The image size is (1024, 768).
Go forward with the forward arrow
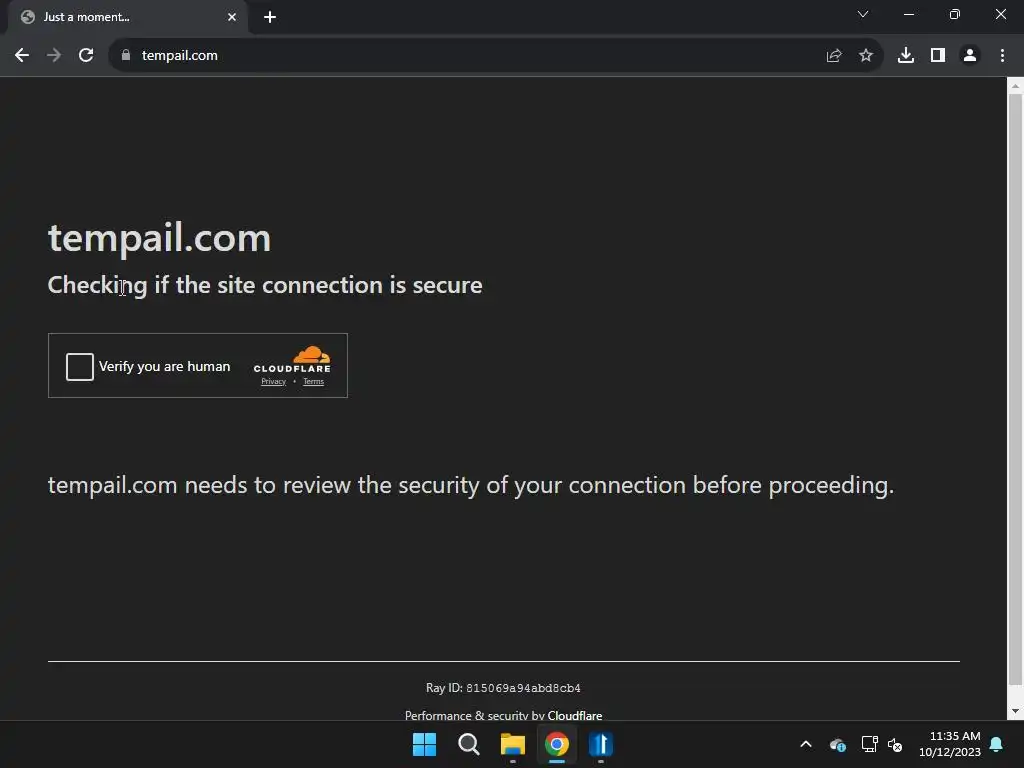[54, 56]
